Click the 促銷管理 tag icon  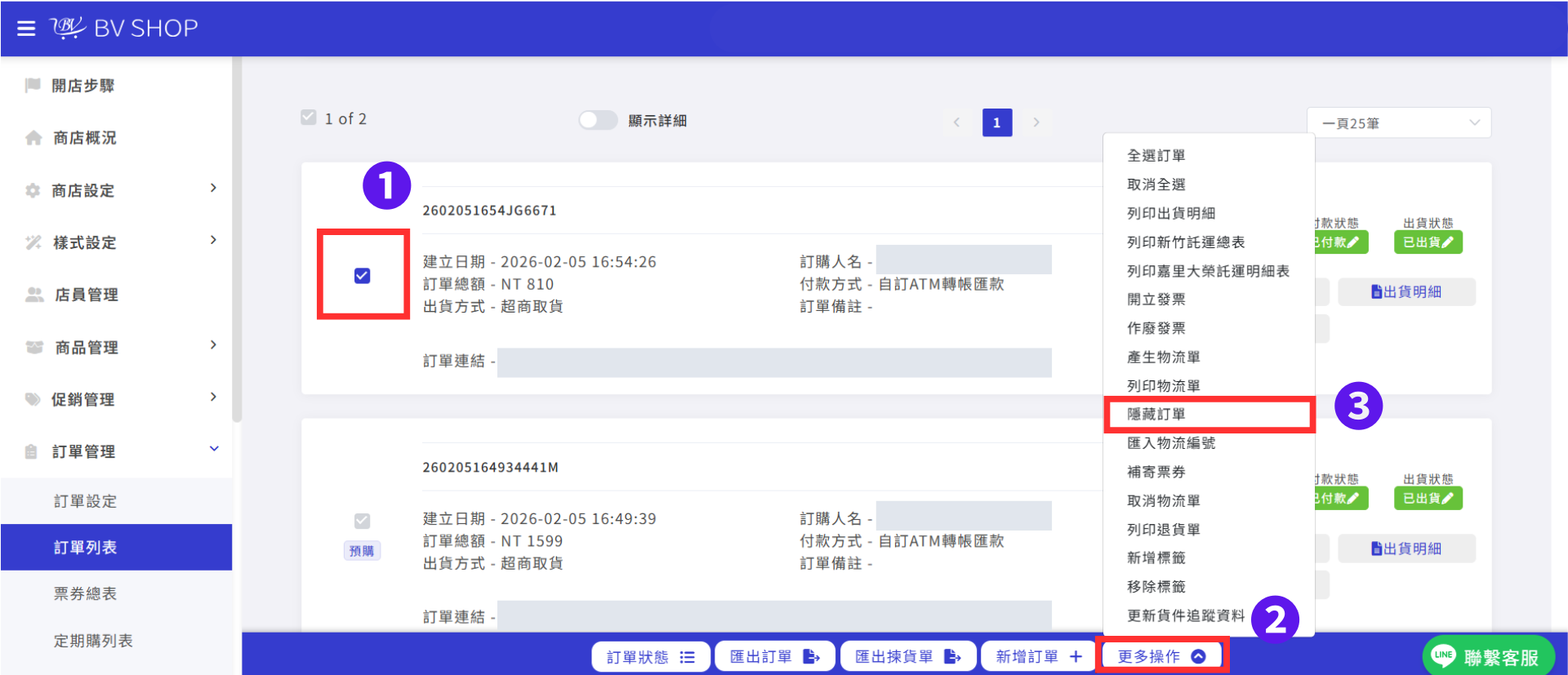[x=33, y=399]
